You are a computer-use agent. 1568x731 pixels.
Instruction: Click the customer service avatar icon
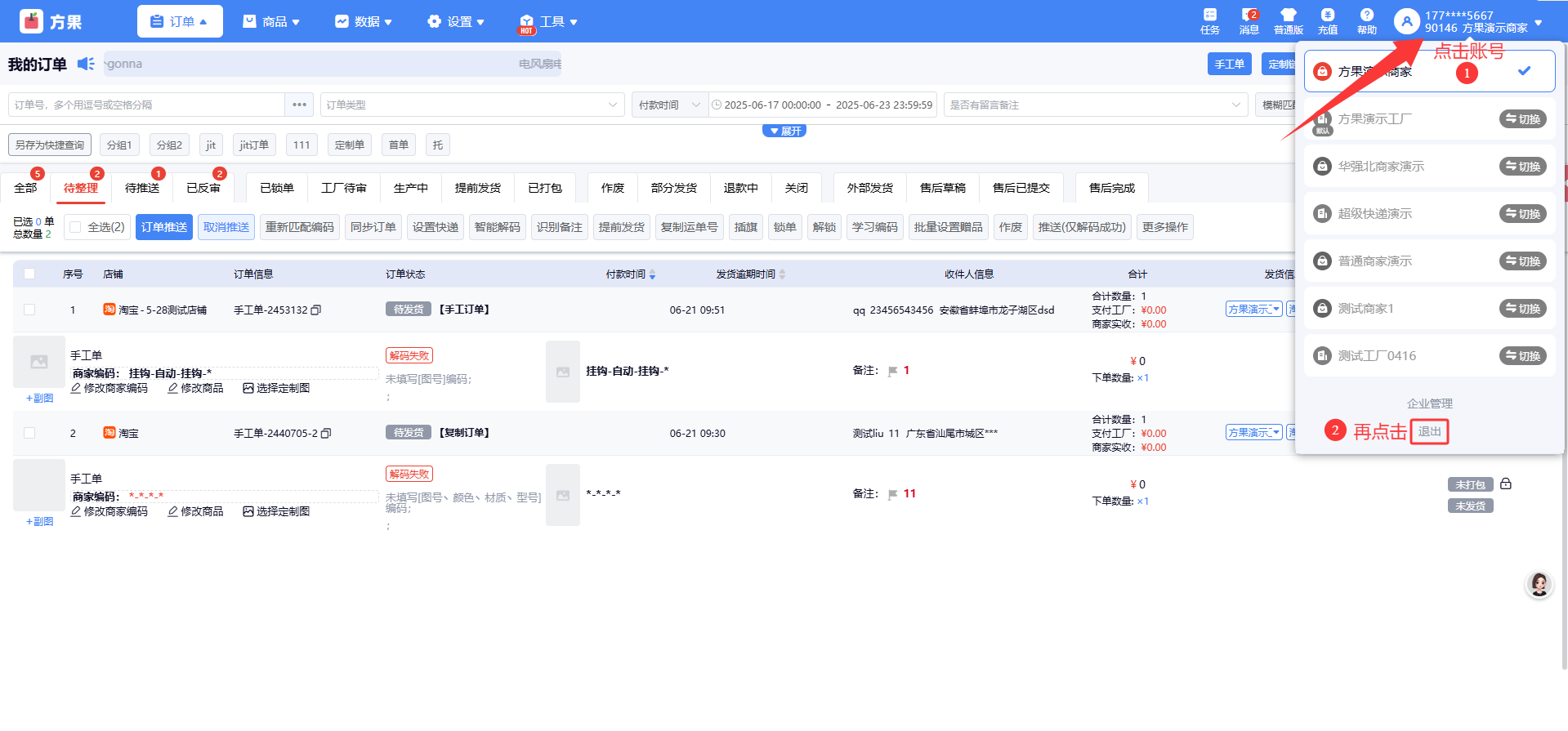pyautogui.click(x=1539, y=585)
